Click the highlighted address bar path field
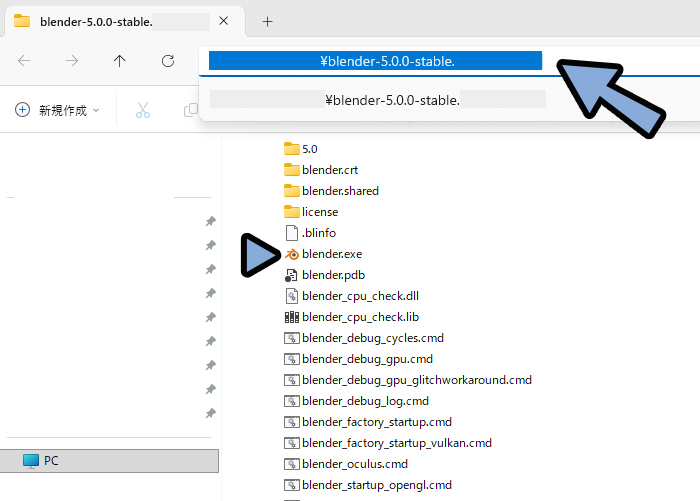Image resolution: width=700 pixels, height=501 pixels. click(x=375, y=61)
